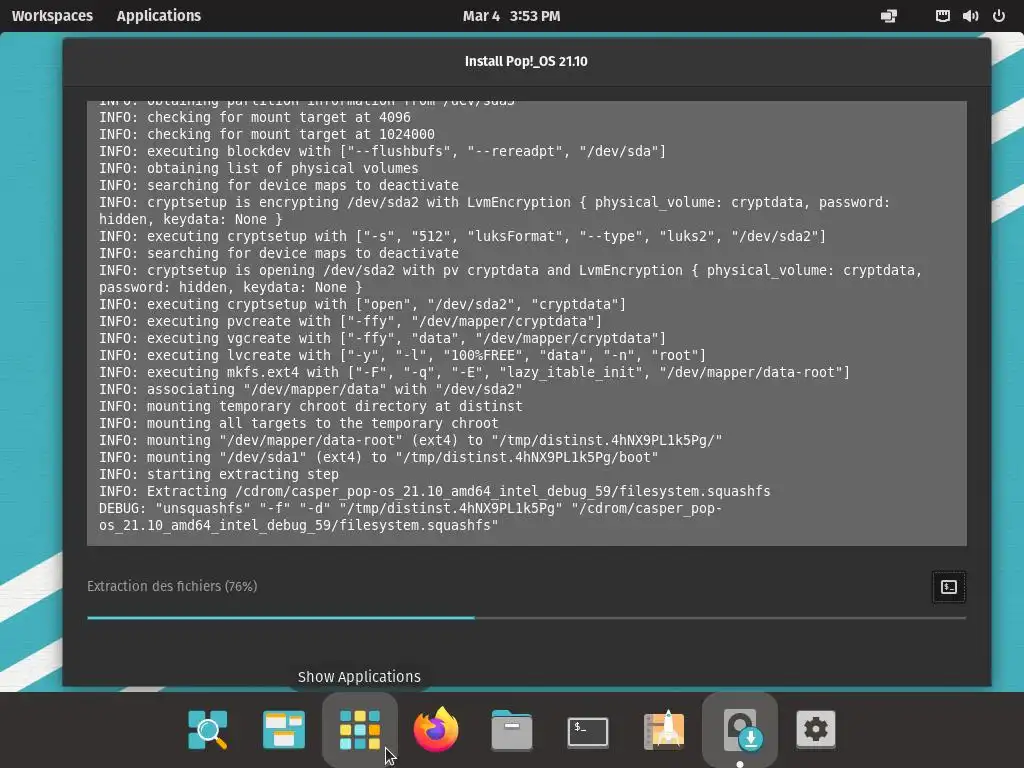Click the display/screen tray icon
This screenshot has width=1024, height=768.
889,16
